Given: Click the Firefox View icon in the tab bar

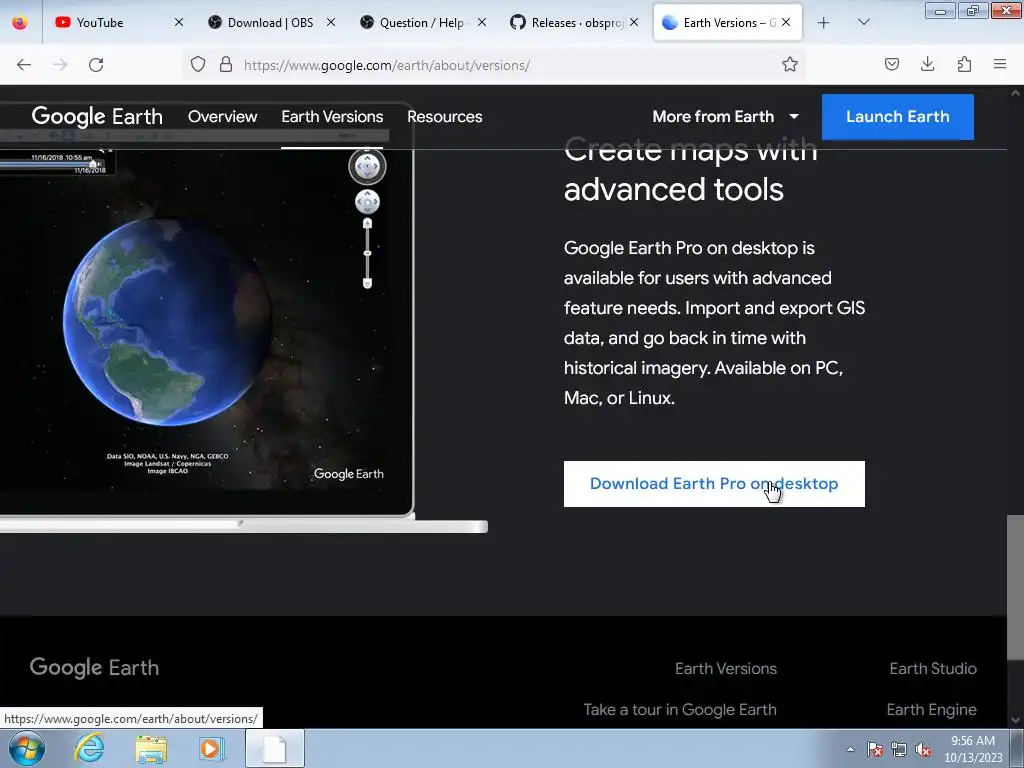Looking at the screenshot, I should pyautogui.click(x=20, y=23).
